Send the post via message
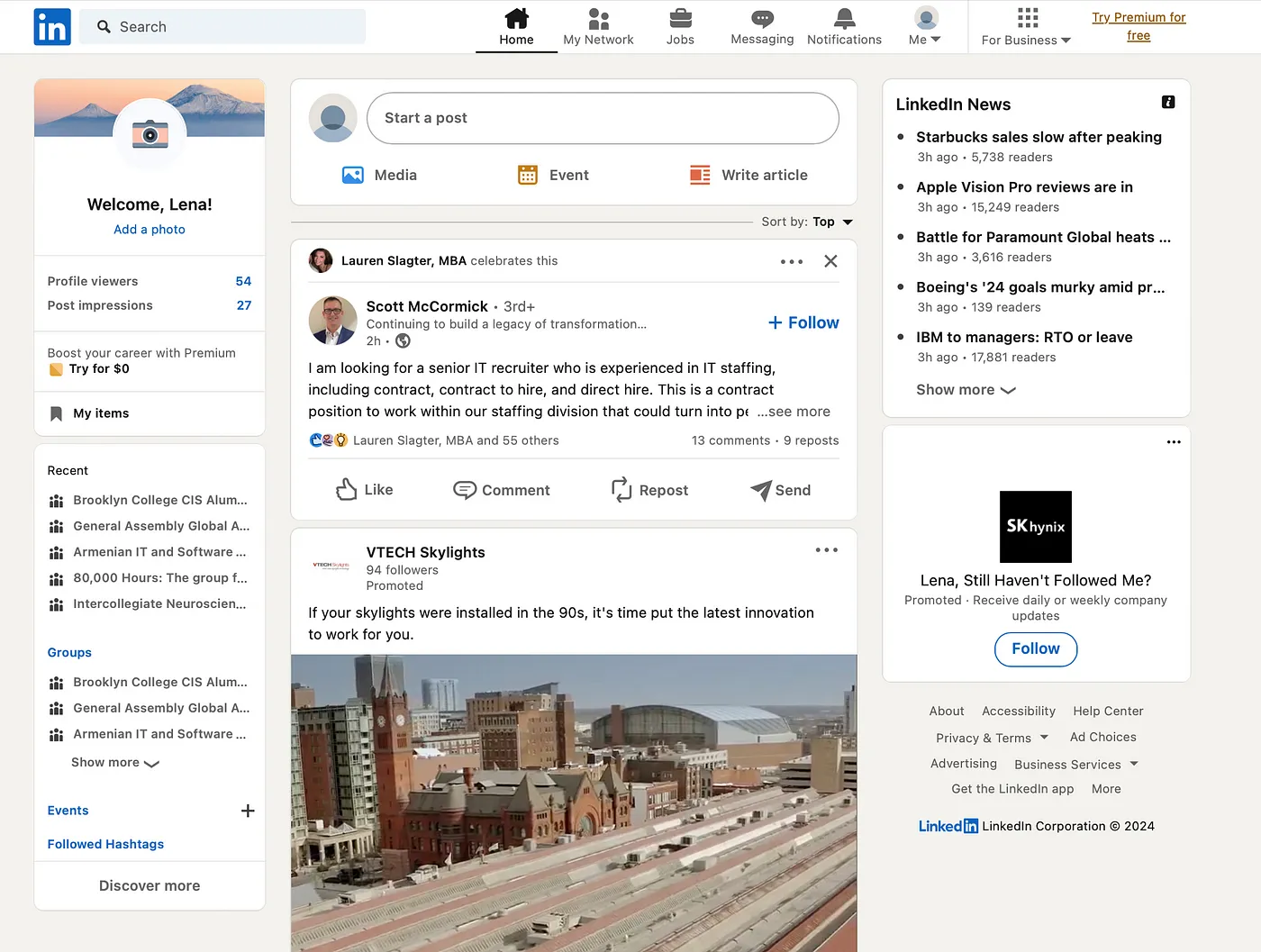 tap(780, 490)
